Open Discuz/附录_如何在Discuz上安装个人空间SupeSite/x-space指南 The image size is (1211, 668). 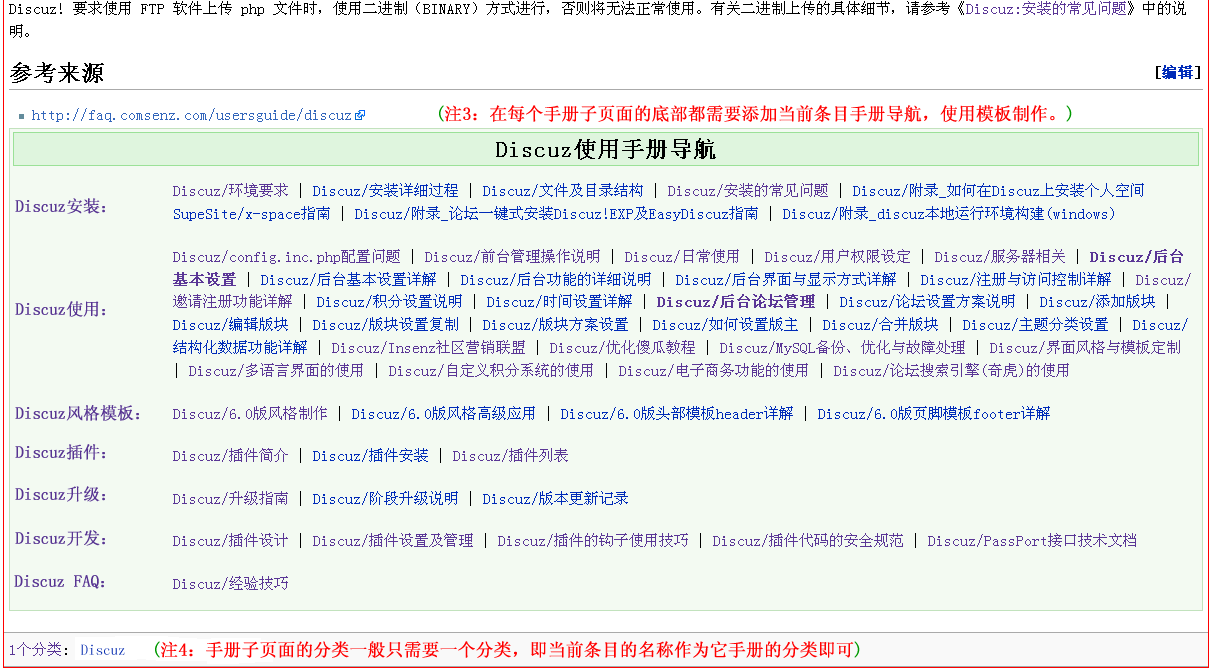[998, 190]
